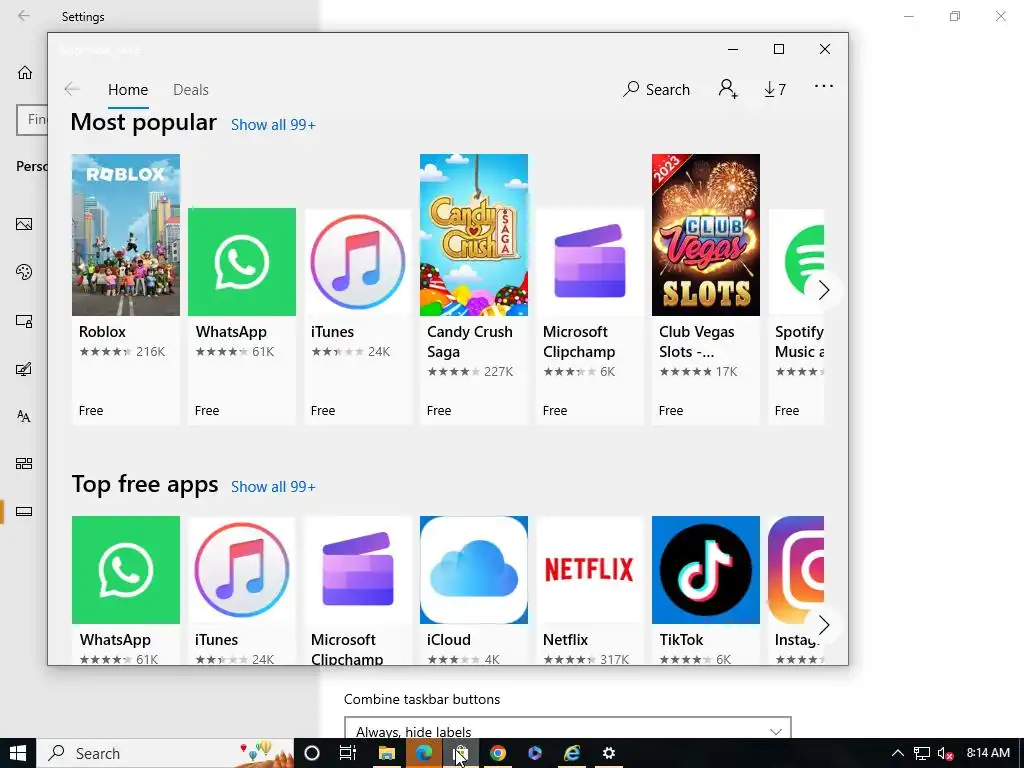The height and width of the screenshot is (768, 1024).
Task: Open Combine taskbar buttons dropdown in Settings
Action: 568,728
